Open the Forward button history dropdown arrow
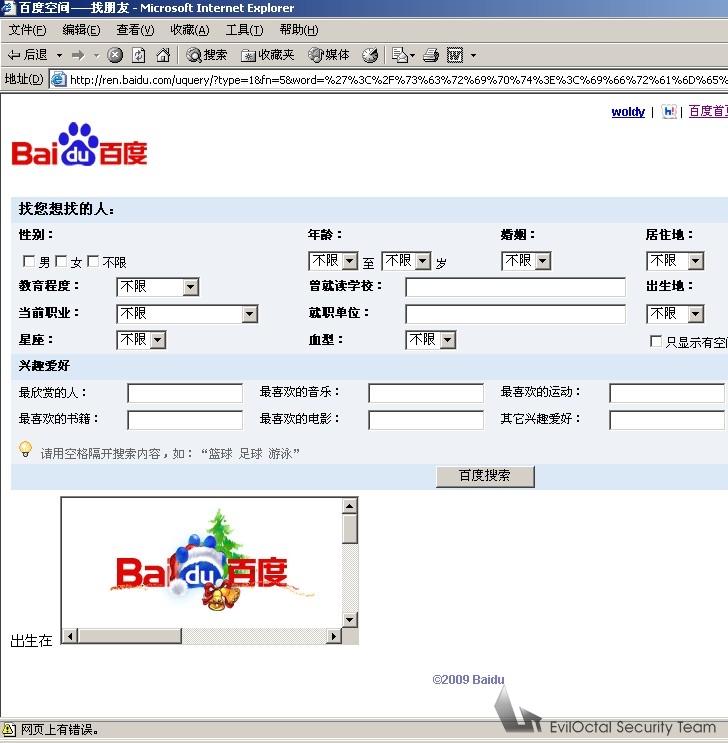This screenshot has height=743, width=728. pos(97,55)
